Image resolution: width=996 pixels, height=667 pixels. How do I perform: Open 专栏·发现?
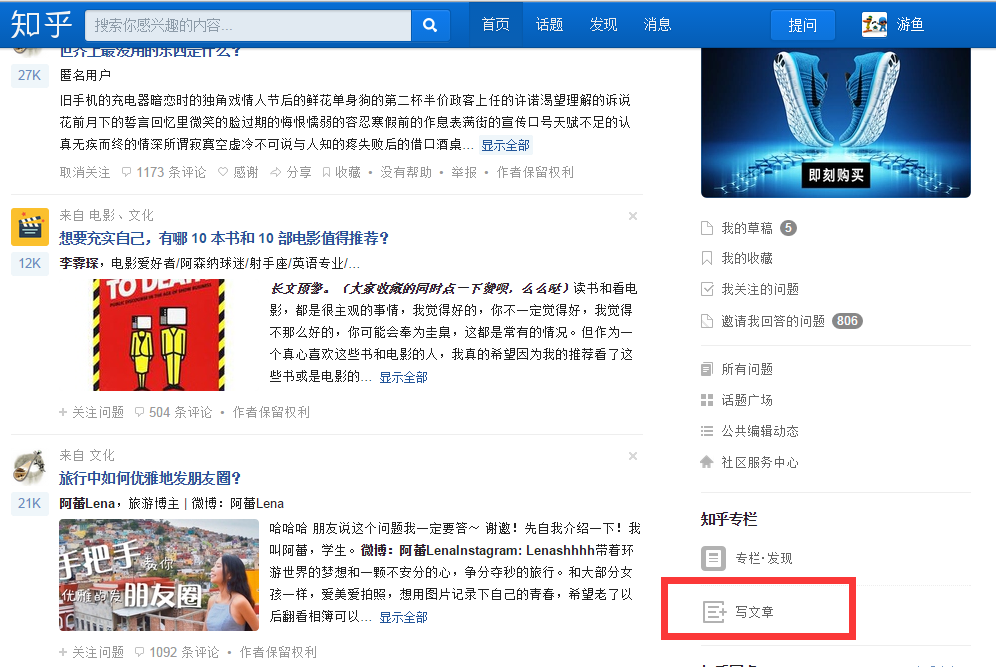(748, 558)
